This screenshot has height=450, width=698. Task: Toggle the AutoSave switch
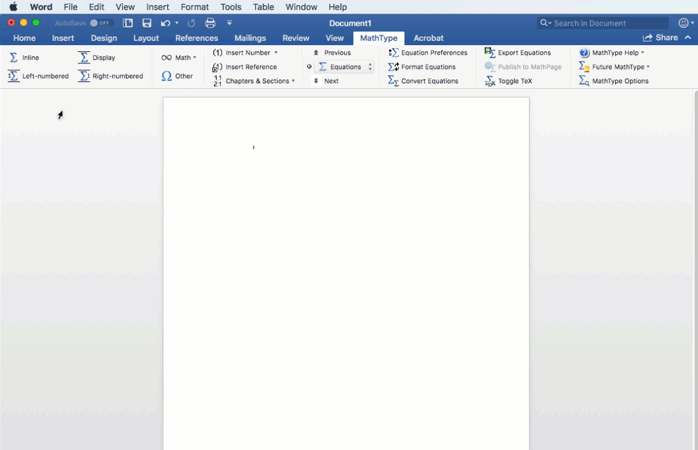[x=100, y=23]
